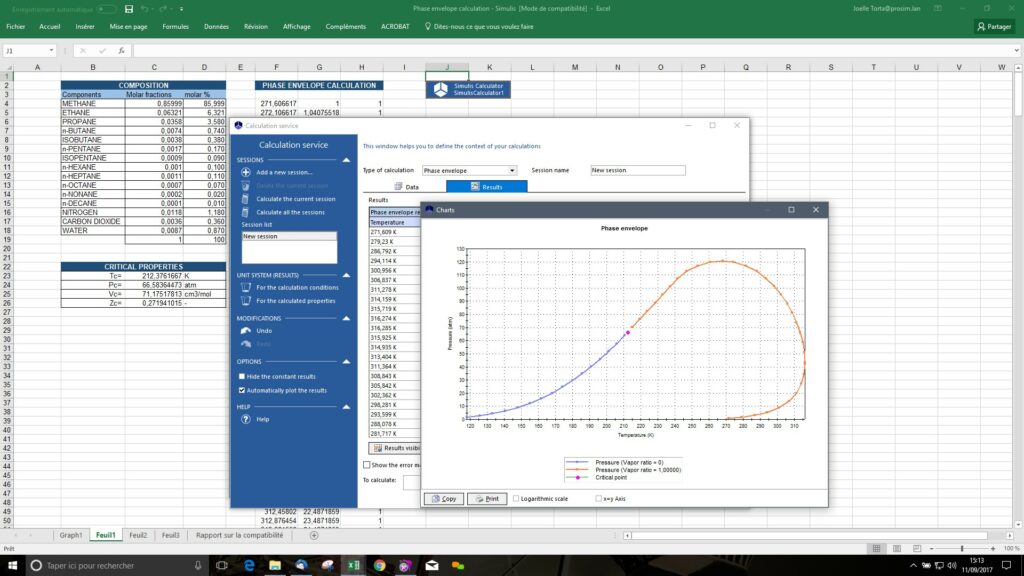Click the Undo arrow icon in Modifications

click(246, 330)
